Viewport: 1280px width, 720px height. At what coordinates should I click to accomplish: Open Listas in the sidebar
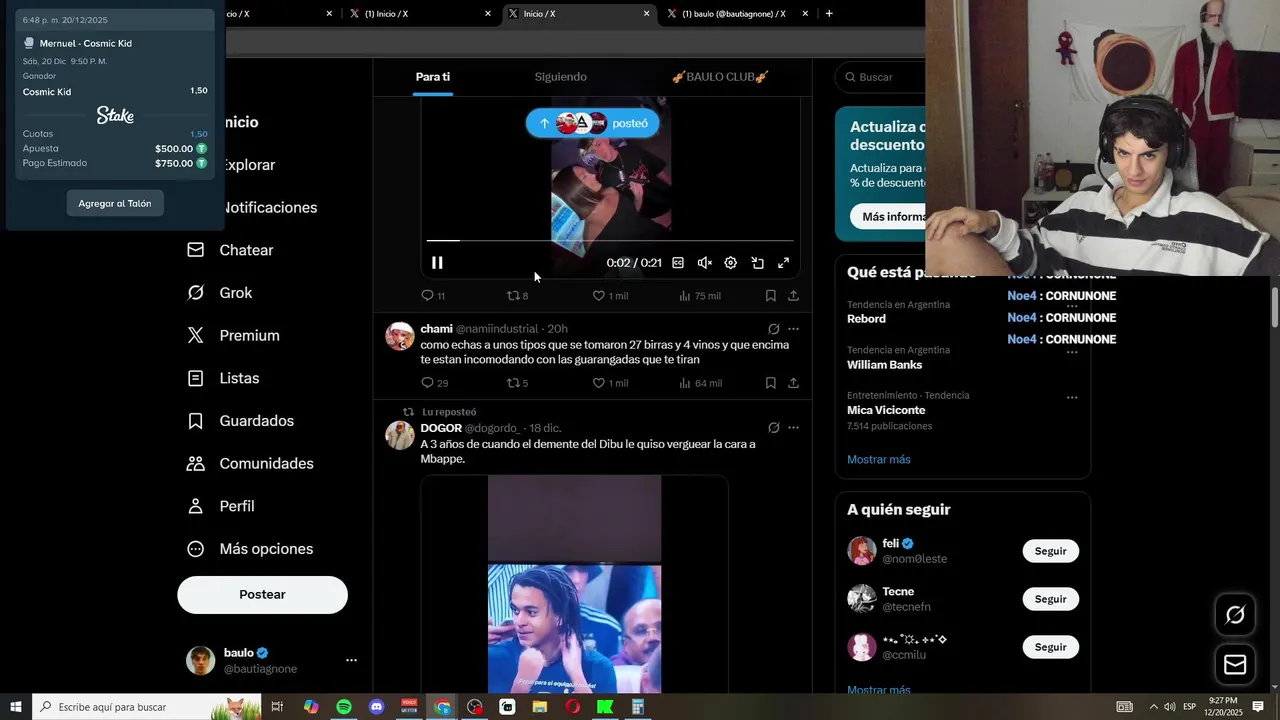coord(224,378)
